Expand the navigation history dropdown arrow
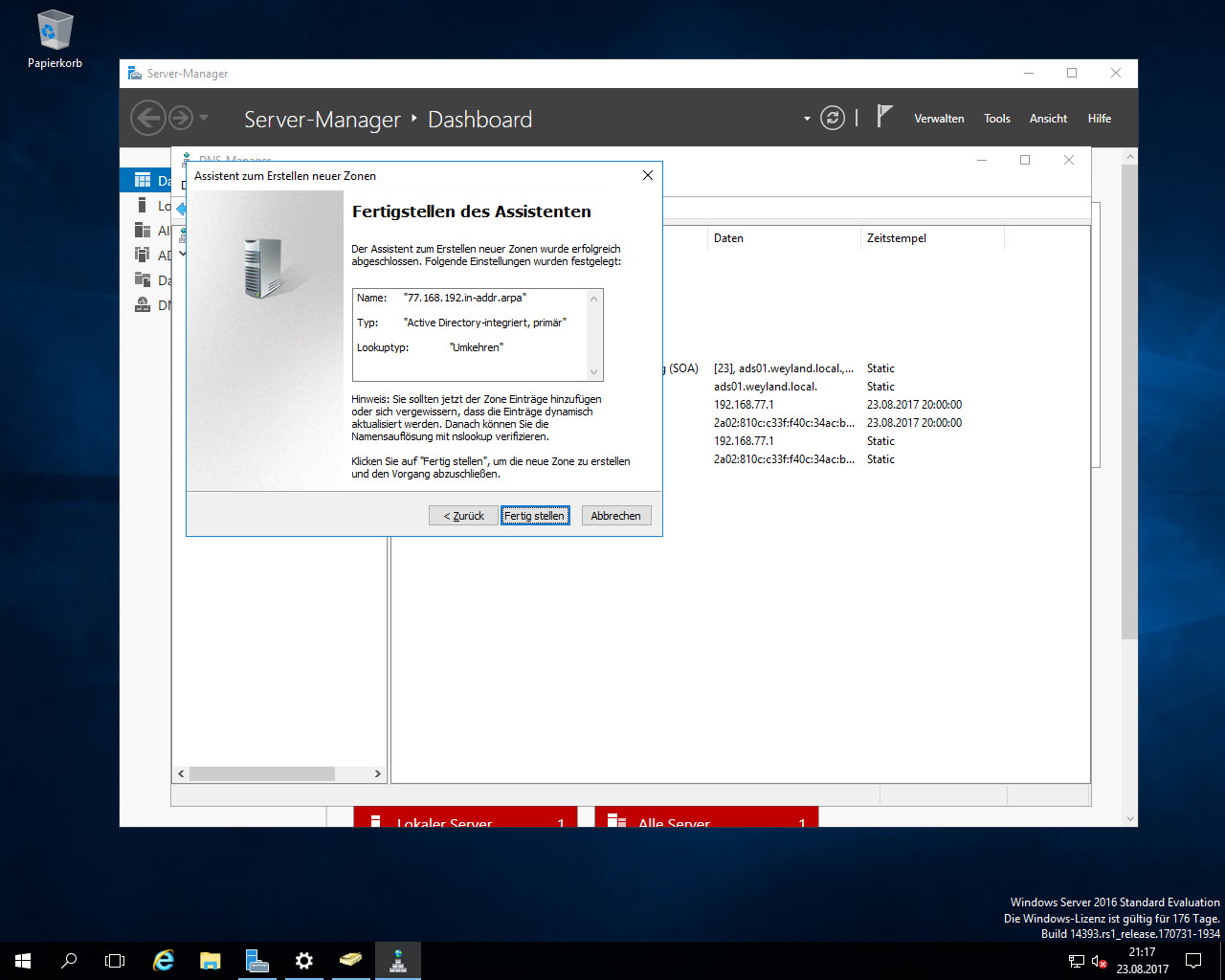 tap(204, 119)
